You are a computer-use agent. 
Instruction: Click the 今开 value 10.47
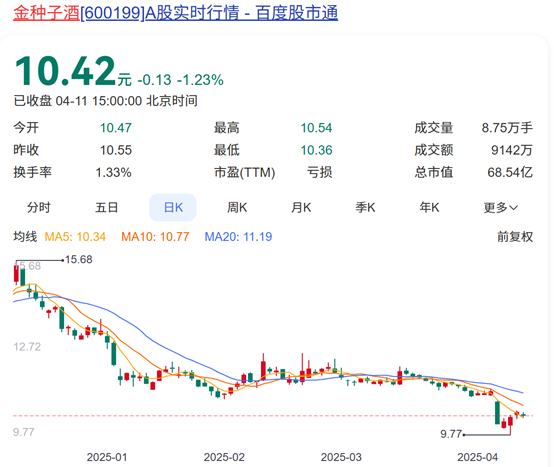coord(116,128)
